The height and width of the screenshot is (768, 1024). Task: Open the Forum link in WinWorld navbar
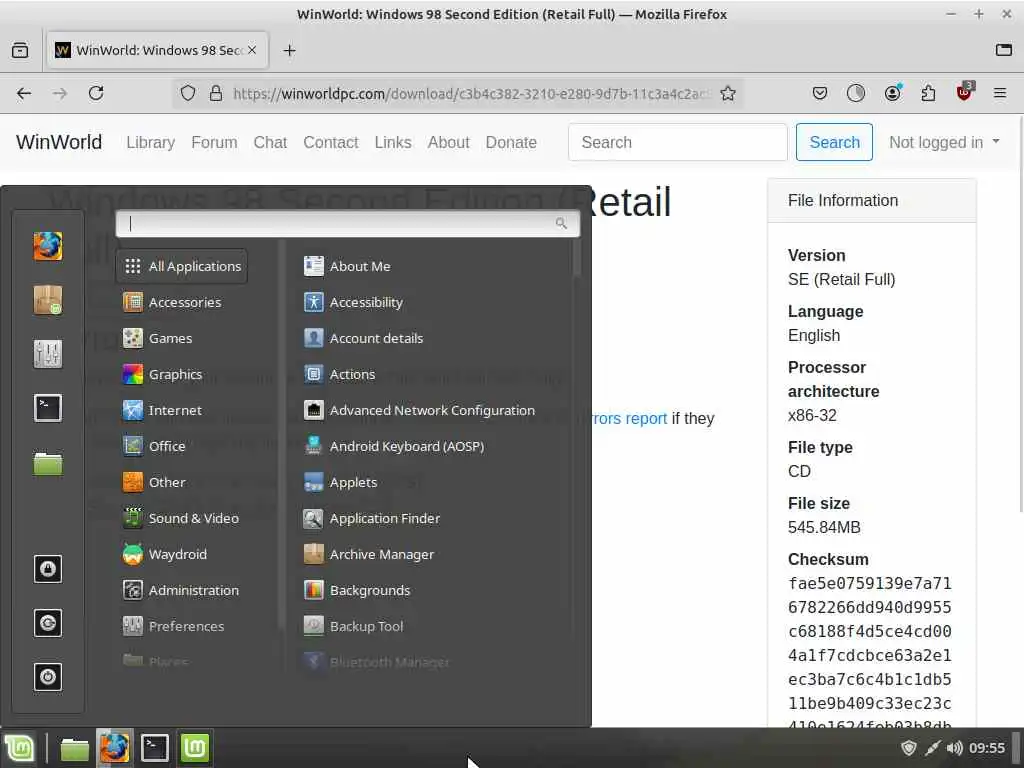214,142
